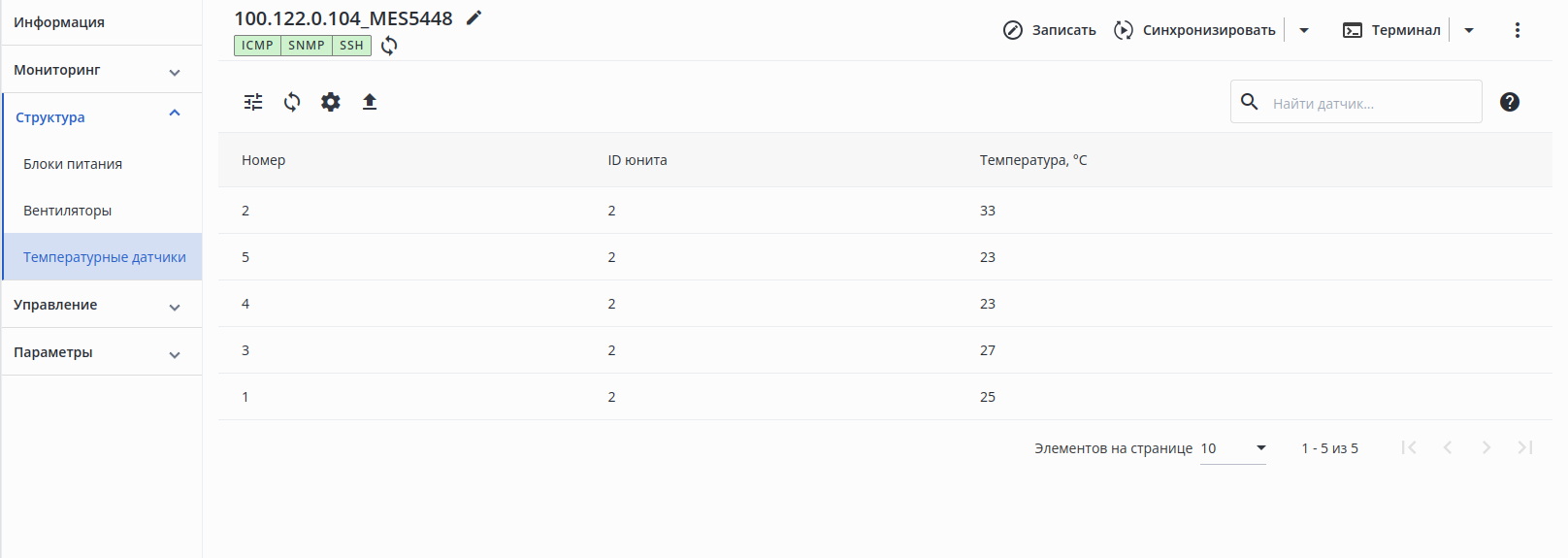Image resolution: width=1568 pixels, height=558 pixels.
Task: Open the items per page dropdown
Action: [x=1233, y=448]
